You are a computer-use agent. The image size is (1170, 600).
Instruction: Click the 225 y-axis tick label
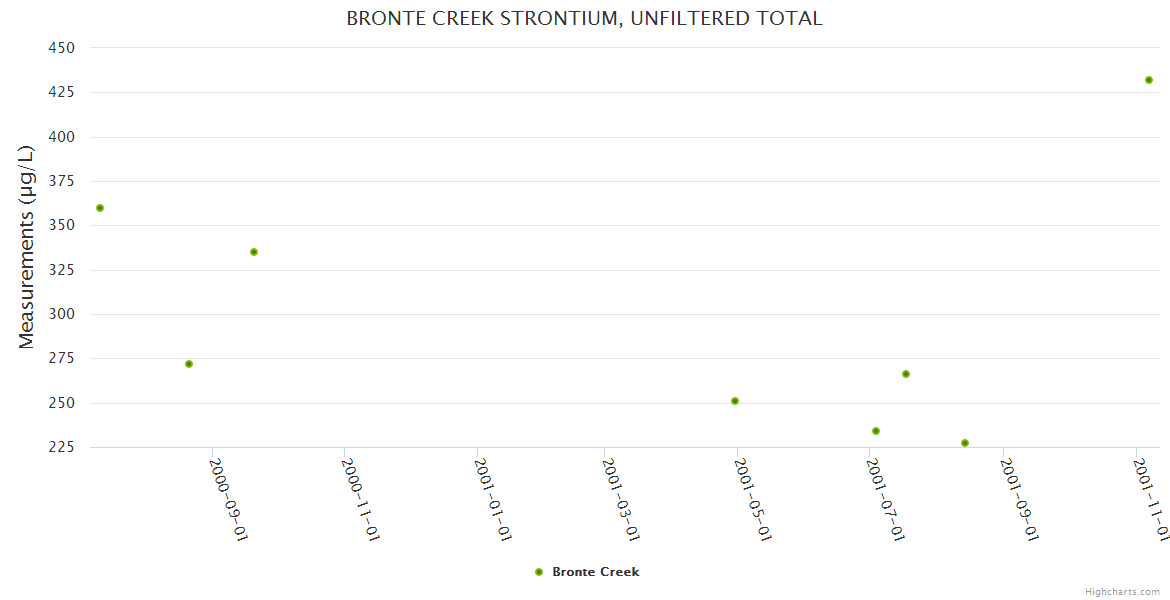62,447
